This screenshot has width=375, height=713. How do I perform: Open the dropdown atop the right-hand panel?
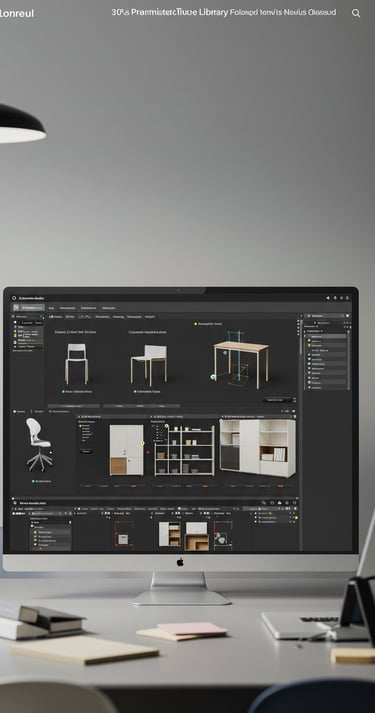tap(324, 315)
